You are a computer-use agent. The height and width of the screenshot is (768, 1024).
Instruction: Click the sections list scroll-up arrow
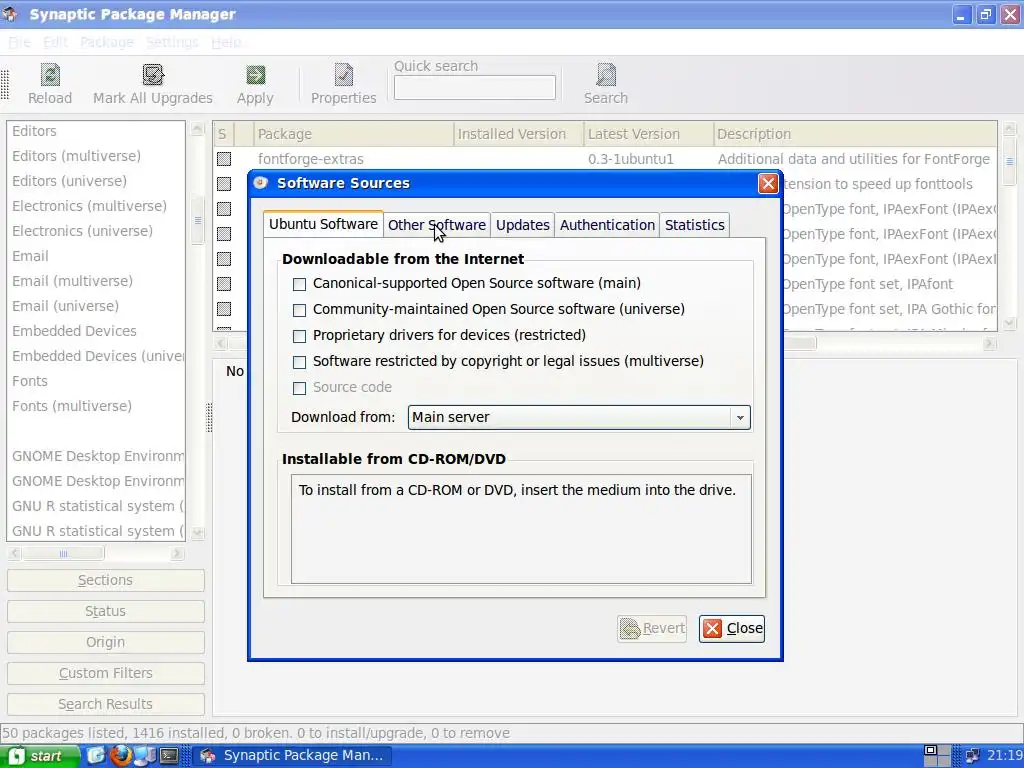[197, 129]
